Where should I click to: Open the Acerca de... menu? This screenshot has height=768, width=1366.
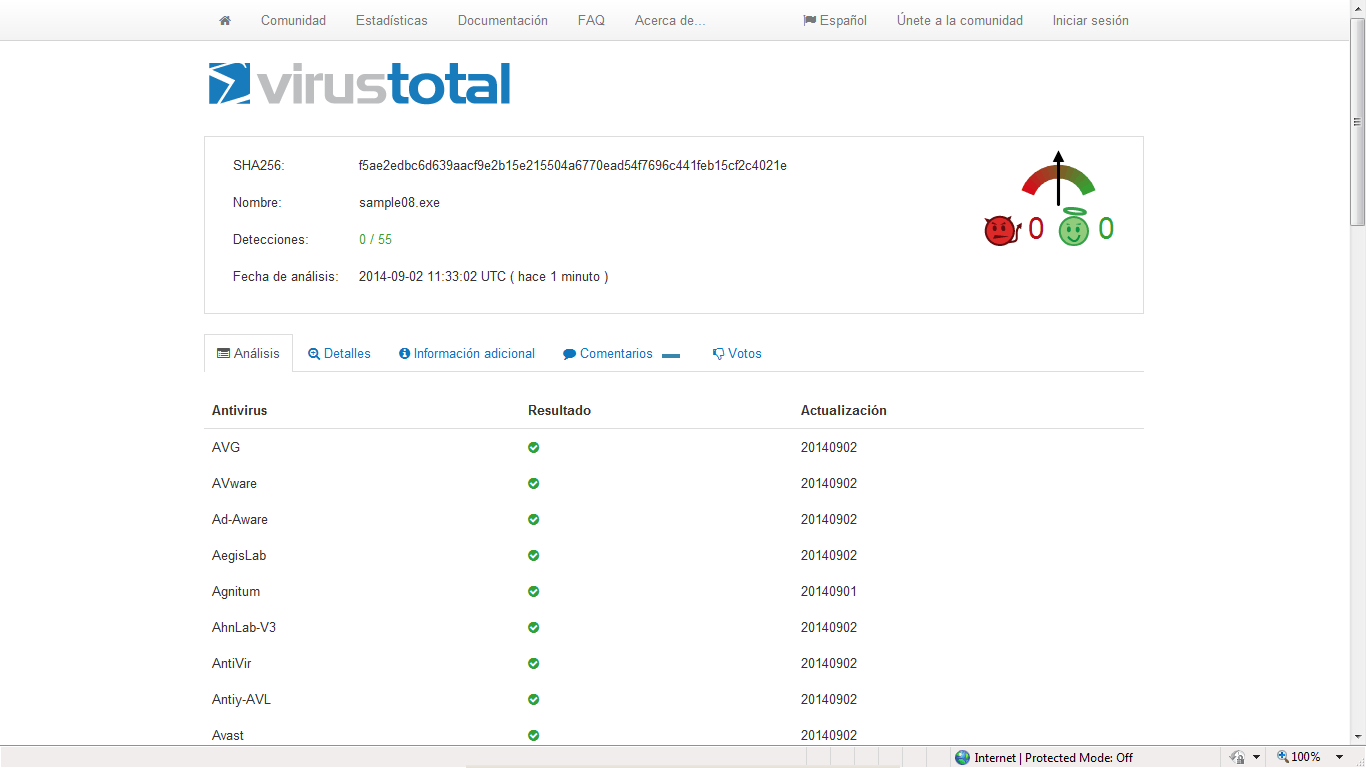point(670,20)
